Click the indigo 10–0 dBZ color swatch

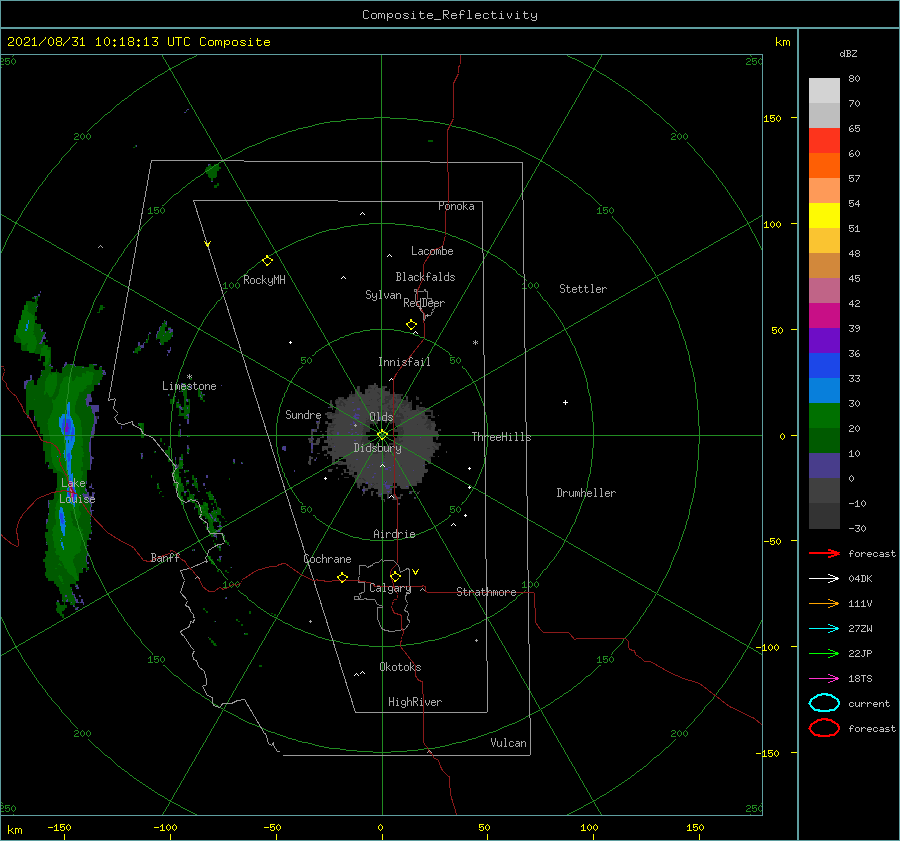coord(824,466)
